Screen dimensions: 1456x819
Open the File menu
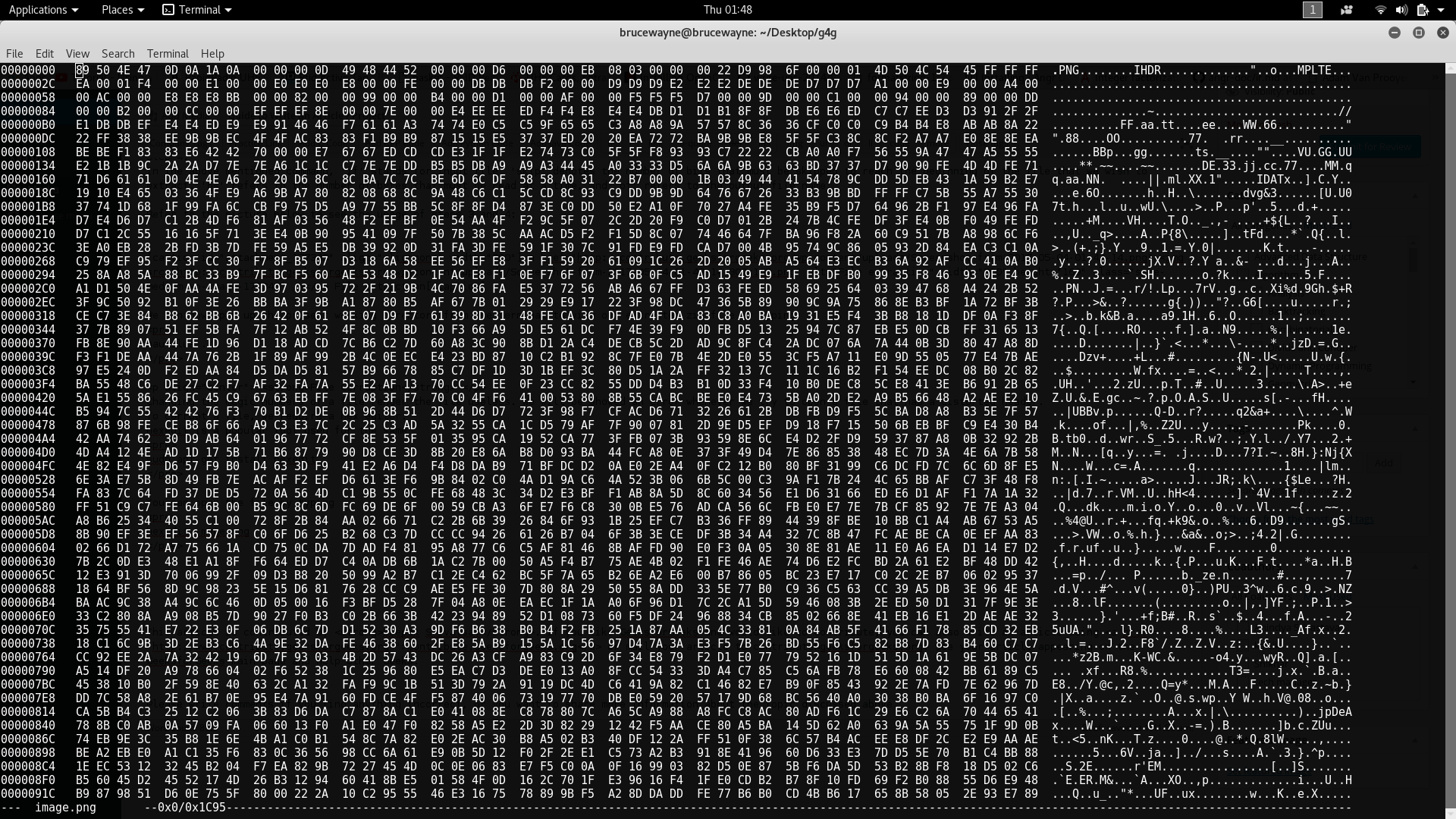(x=14, y=53)
